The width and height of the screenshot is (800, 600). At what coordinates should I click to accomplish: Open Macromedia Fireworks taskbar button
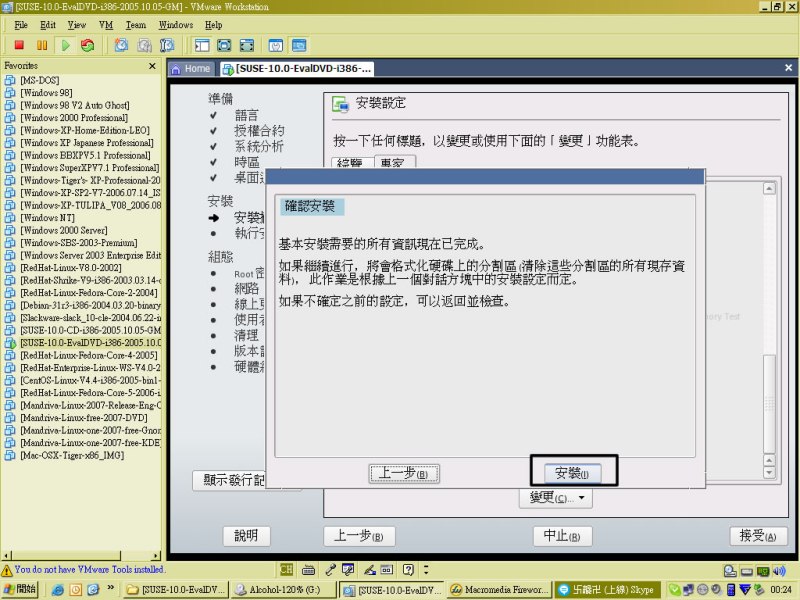(501, 590)
